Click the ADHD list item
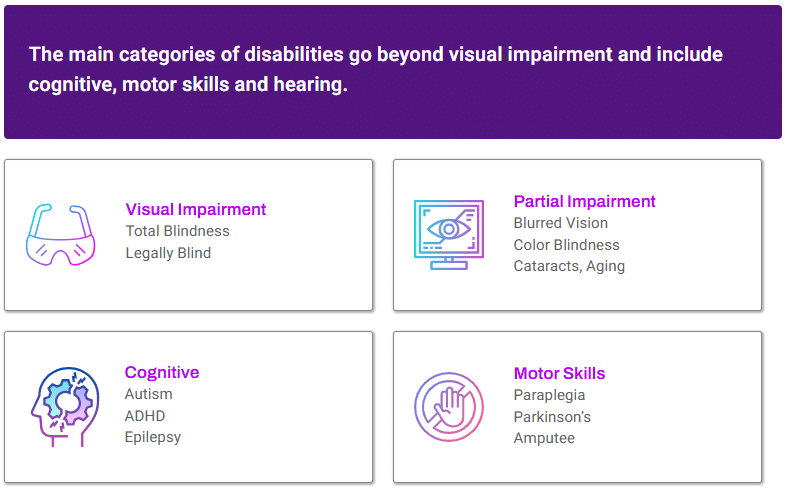 (x=145, y=416)
